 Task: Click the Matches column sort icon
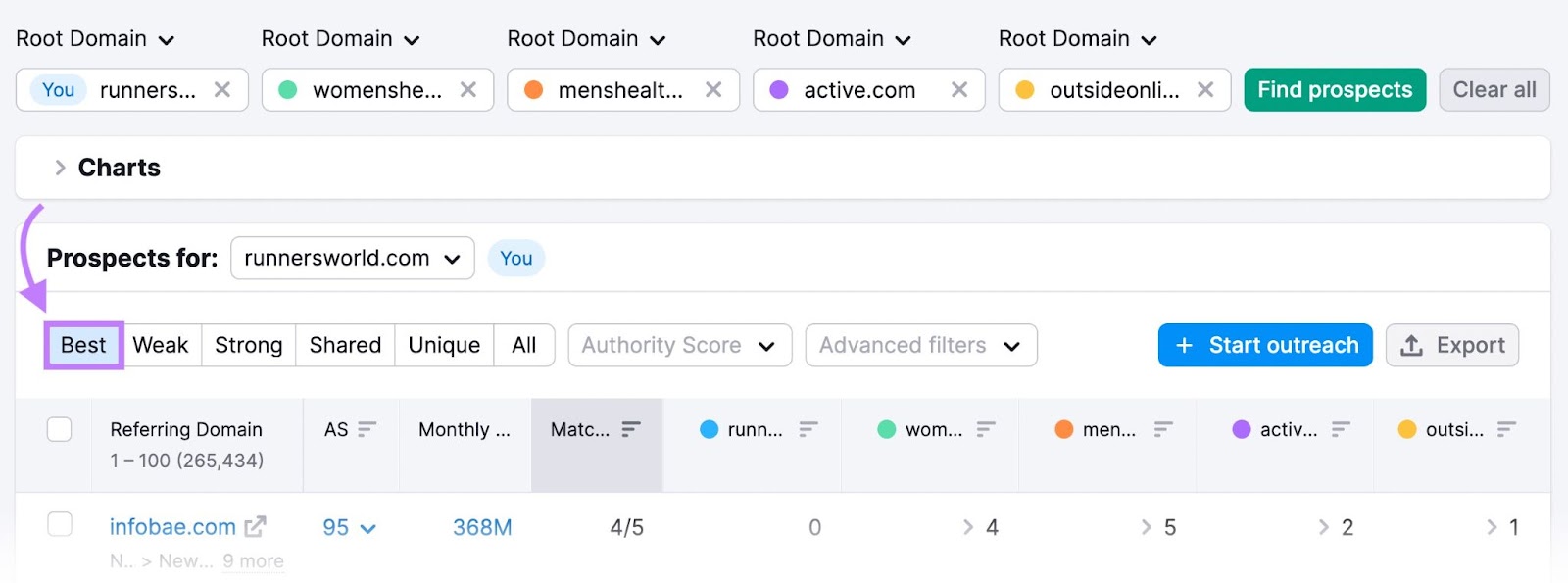(x=631, y=429)
